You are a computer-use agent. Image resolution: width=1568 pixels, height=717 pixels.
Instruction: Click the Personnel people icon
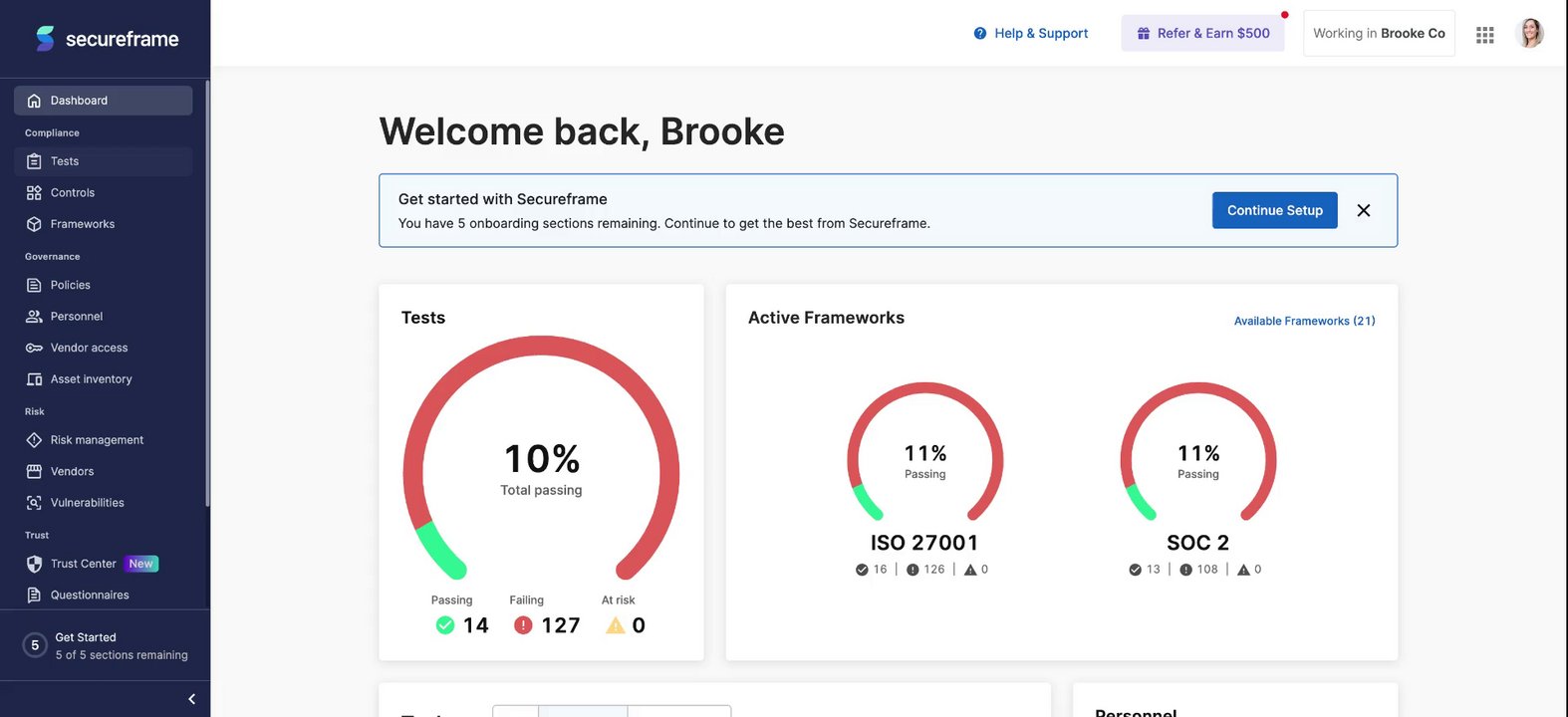click(34, 317)
